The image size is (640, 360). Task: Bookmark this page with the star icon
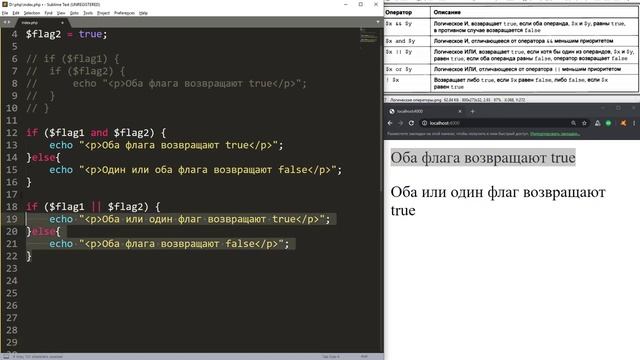coord(584,123)
